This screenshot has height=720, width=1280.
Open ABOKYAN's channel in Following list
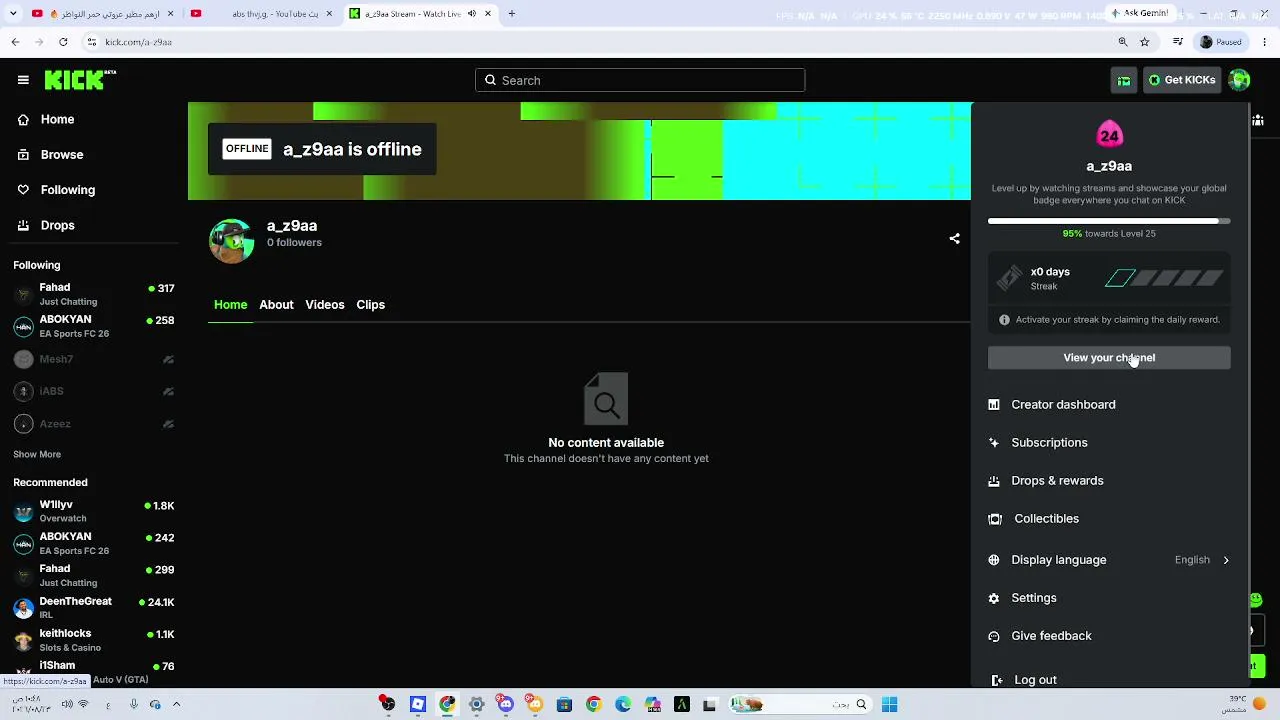coord(94,326)
